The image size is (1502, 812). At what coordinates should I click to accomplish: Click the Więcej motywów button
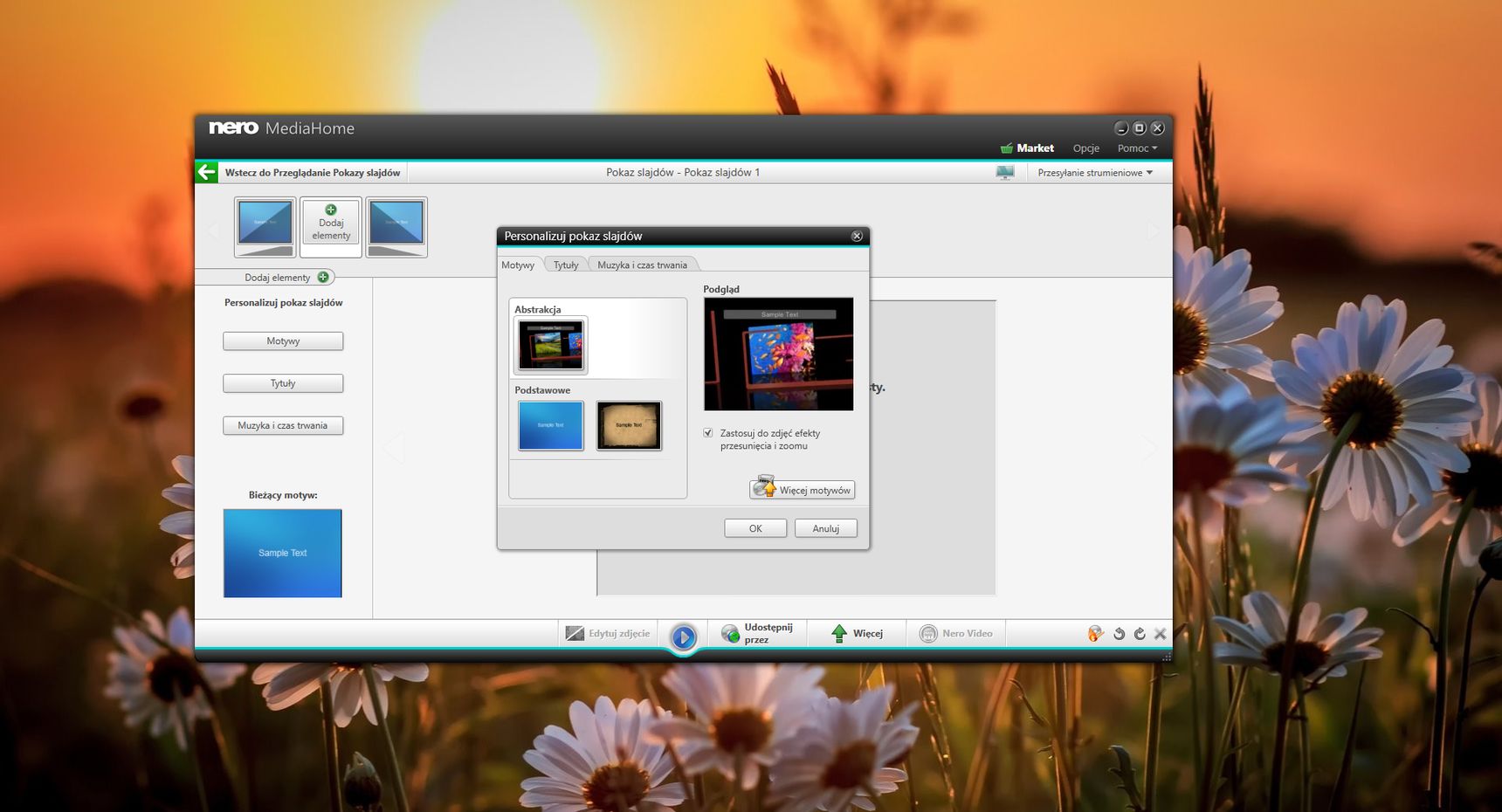802,490
